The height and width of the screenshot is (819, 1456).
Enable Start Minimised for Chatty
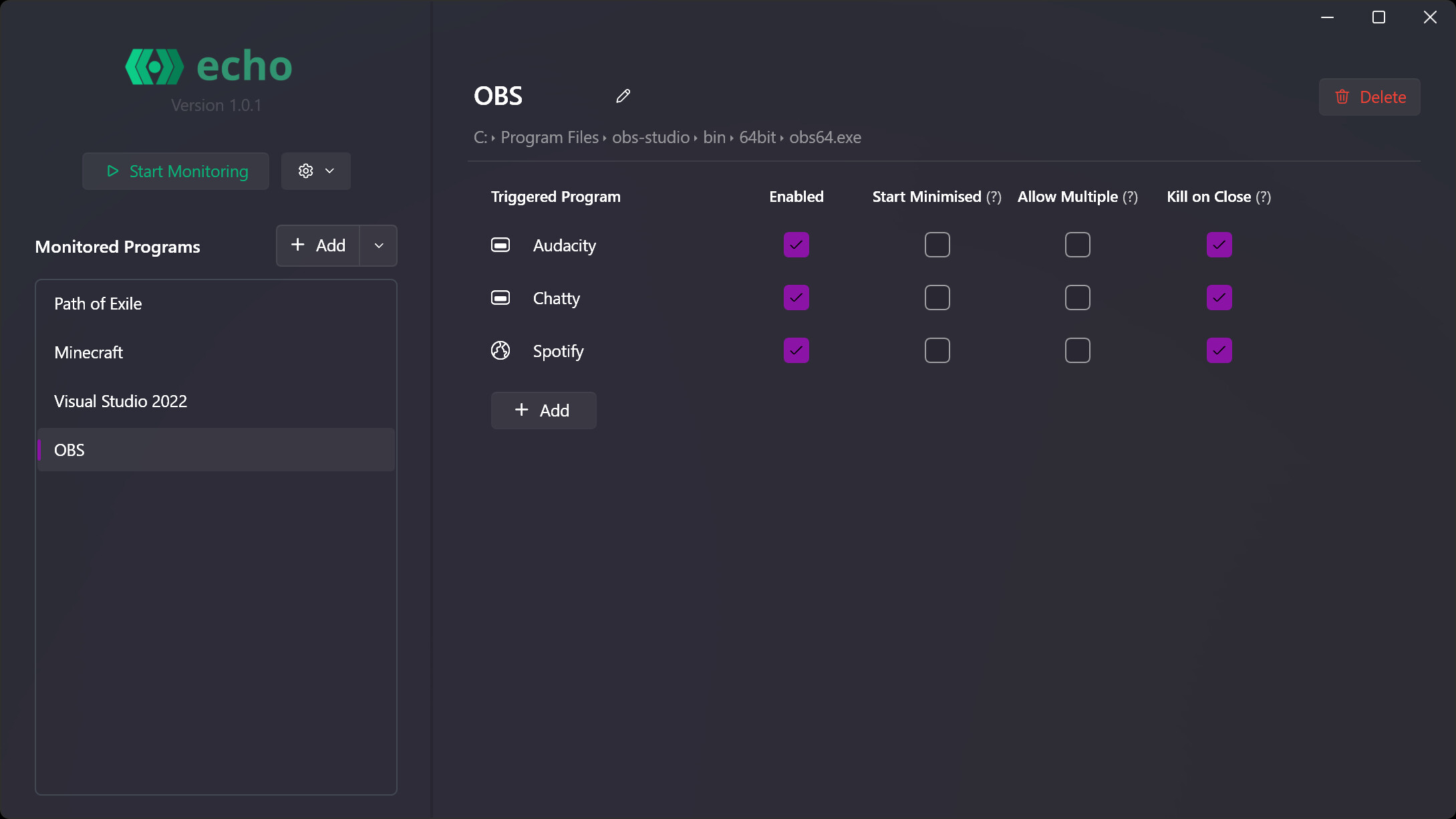937,298
